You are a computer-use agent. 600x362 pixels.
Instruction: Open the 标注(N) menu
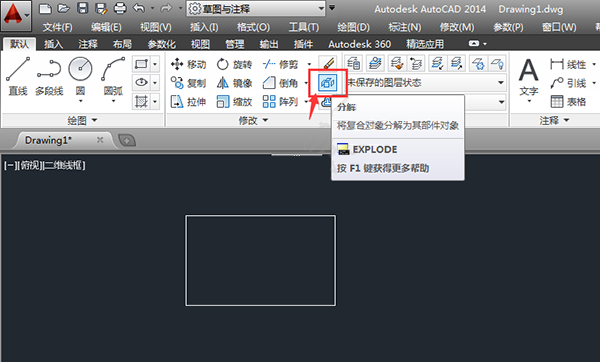pyautogui.click(x=404, y=27)
